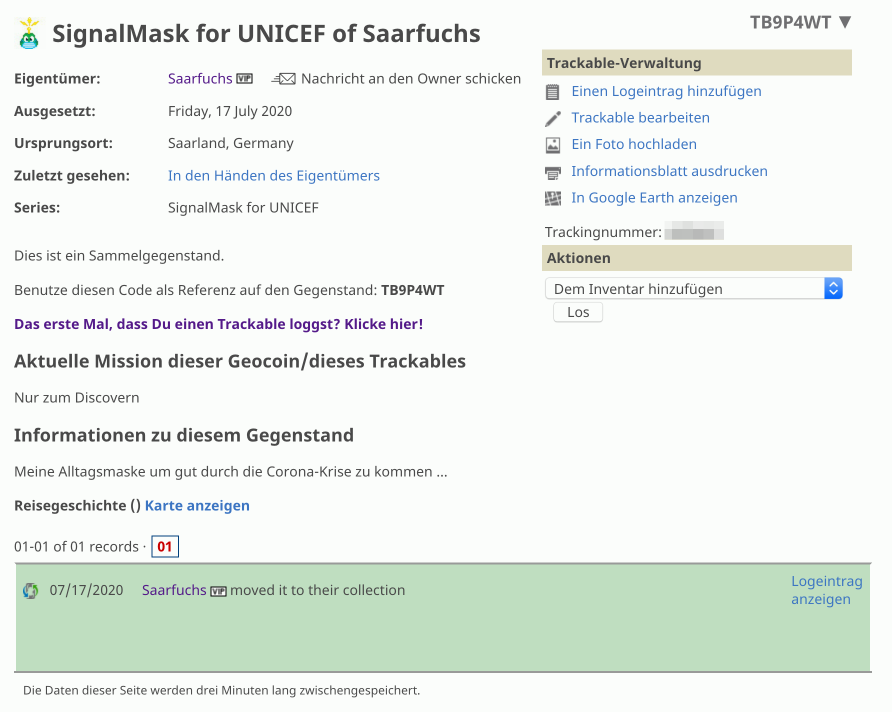Select page 01 in records pagination
Screen dimensions: 892x712
(x=165, y=547)
